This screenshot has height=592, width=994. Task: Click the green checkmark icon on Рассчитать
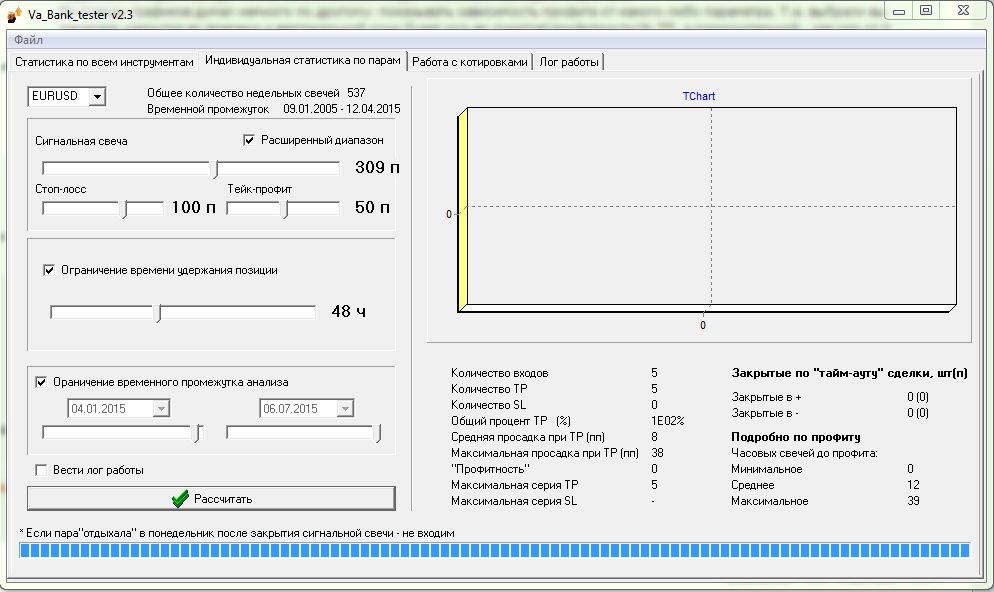[180, 499]
